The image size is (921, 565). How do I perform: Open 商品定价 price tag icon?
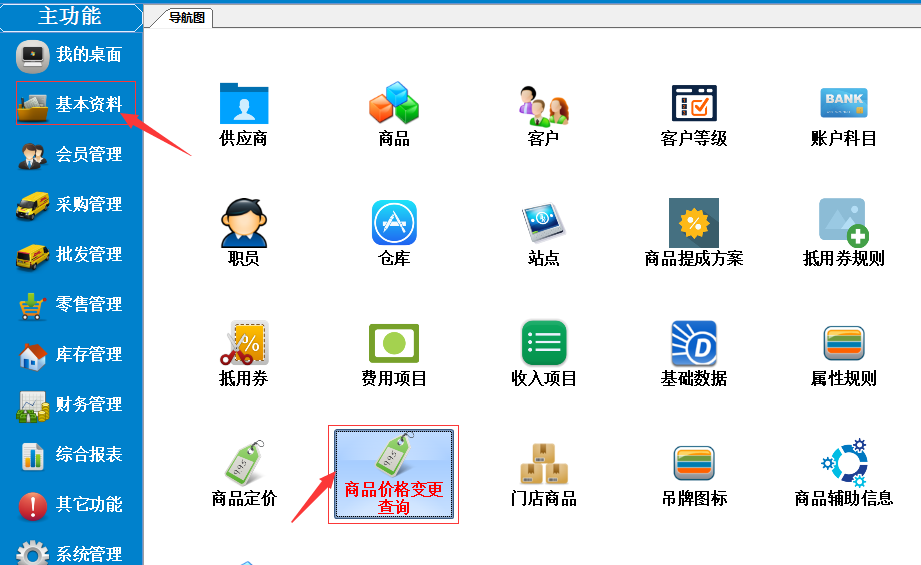(x=244, y=473)
